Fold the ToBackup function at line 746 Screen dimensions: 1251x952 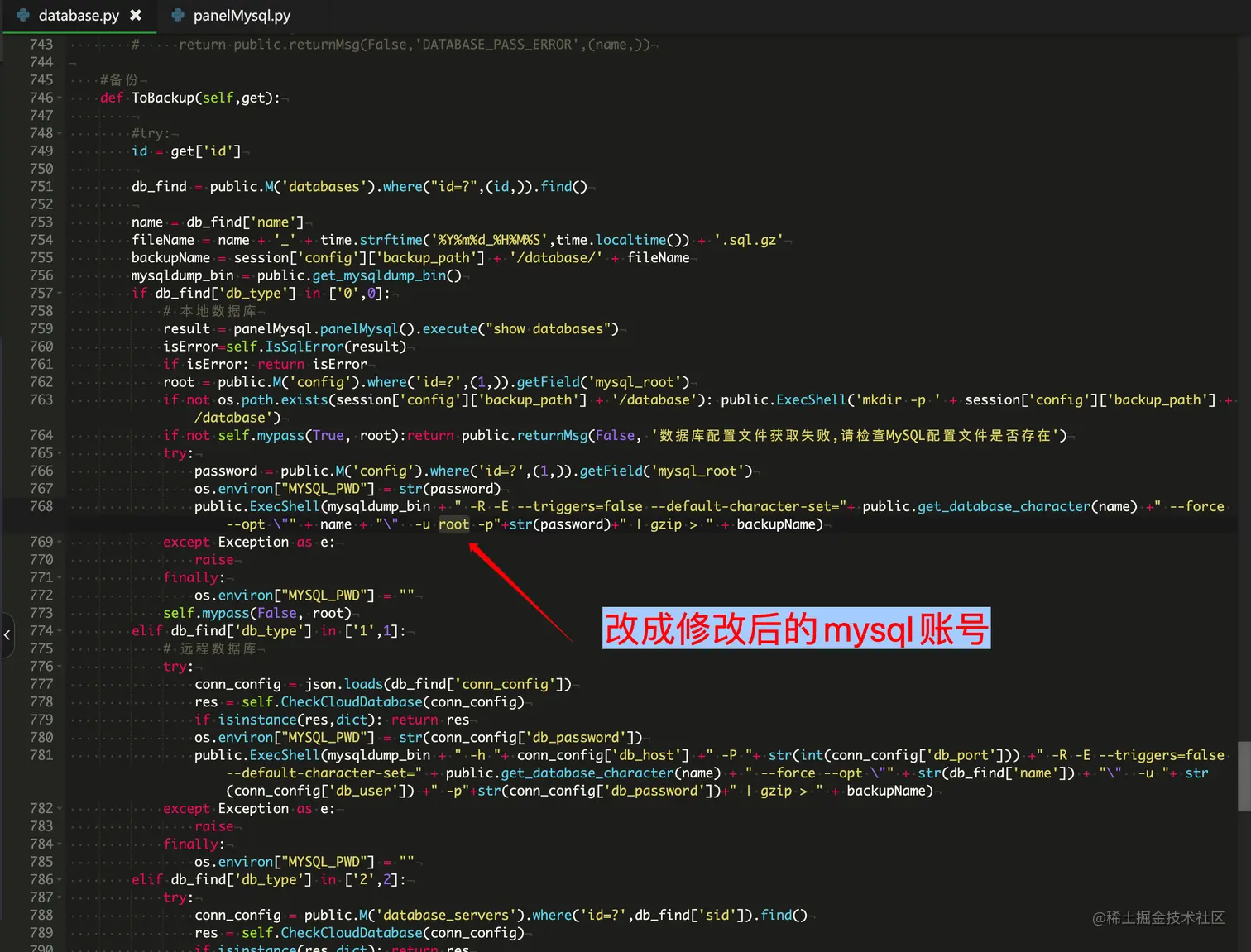60,98
